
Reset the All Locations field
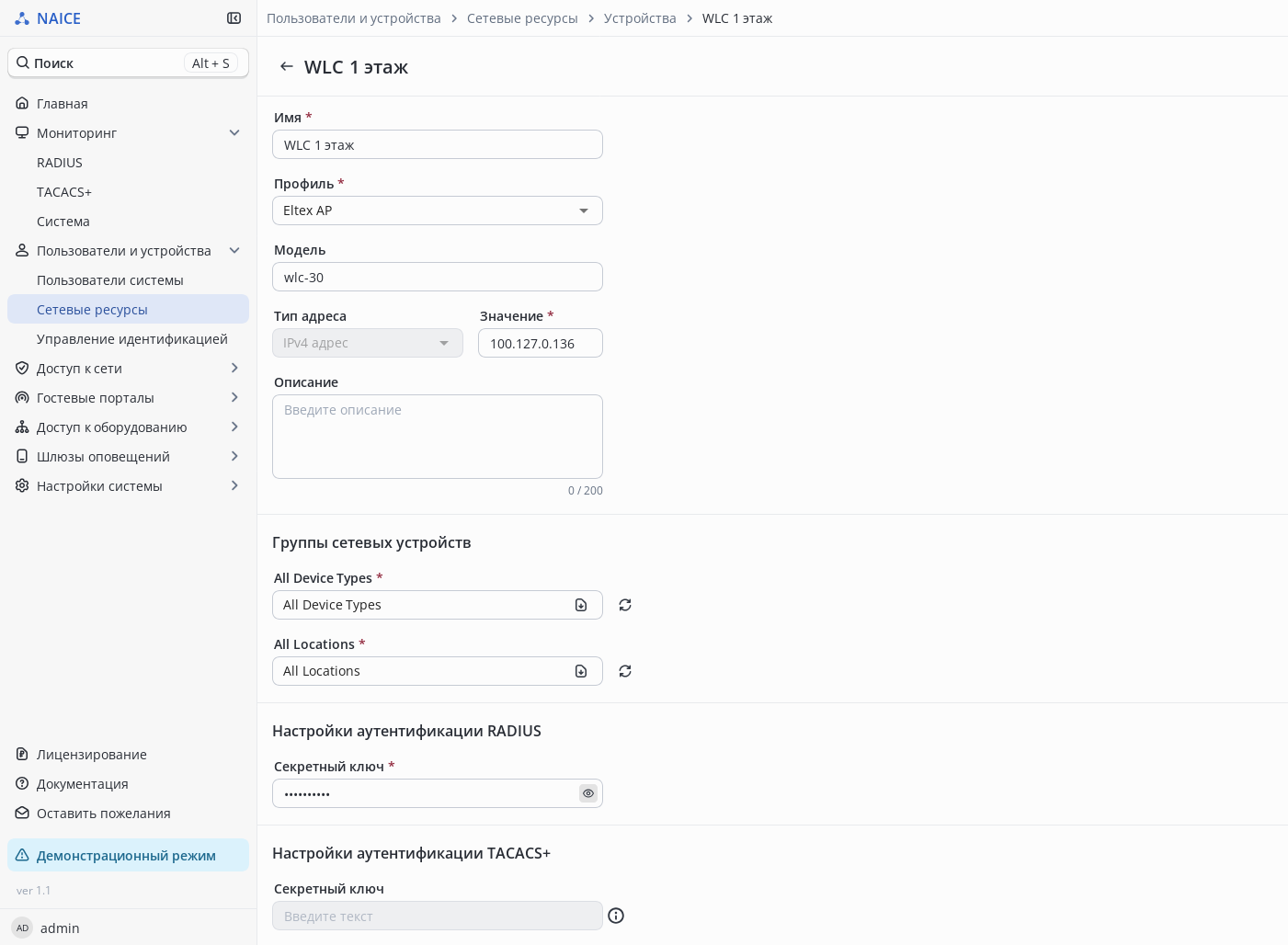pyautogui.click(x=625, y=671)
